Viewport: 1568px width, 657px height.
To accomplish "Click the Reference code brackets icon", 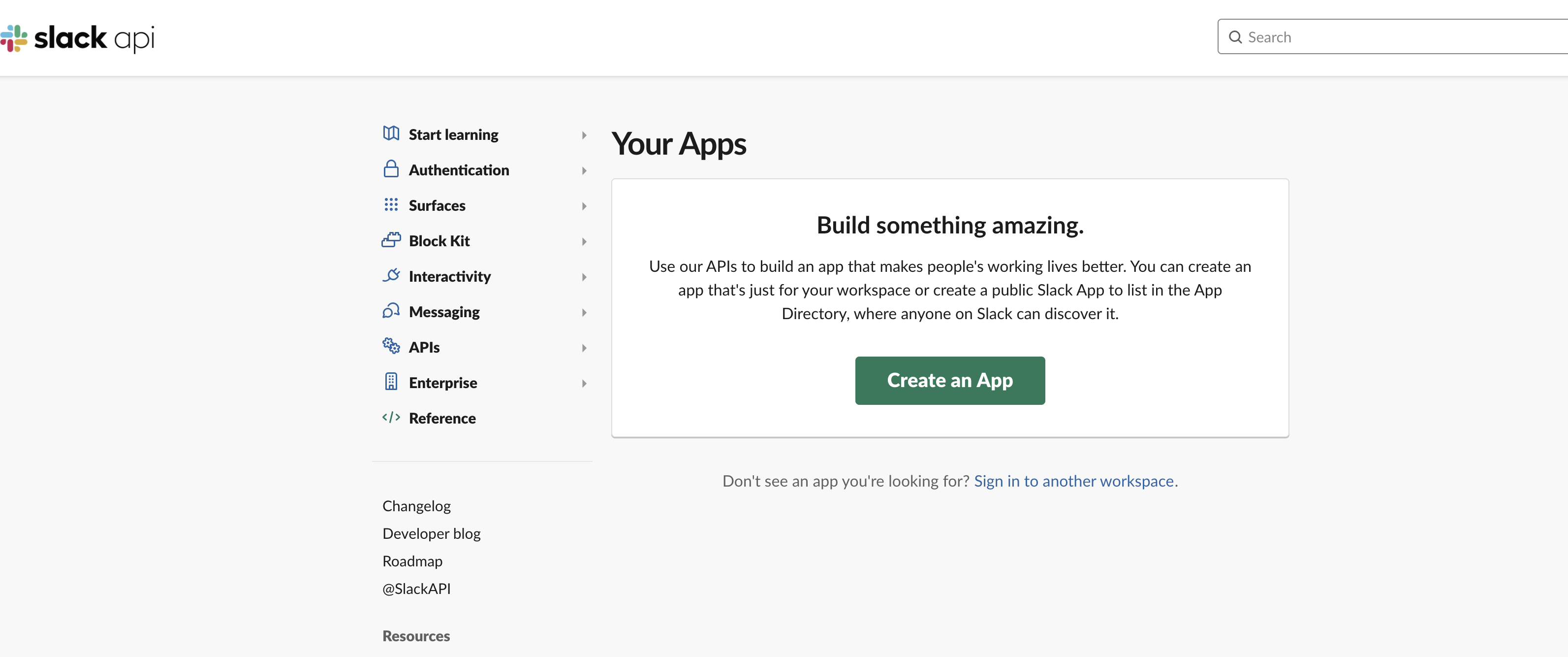I will [391, 417].
